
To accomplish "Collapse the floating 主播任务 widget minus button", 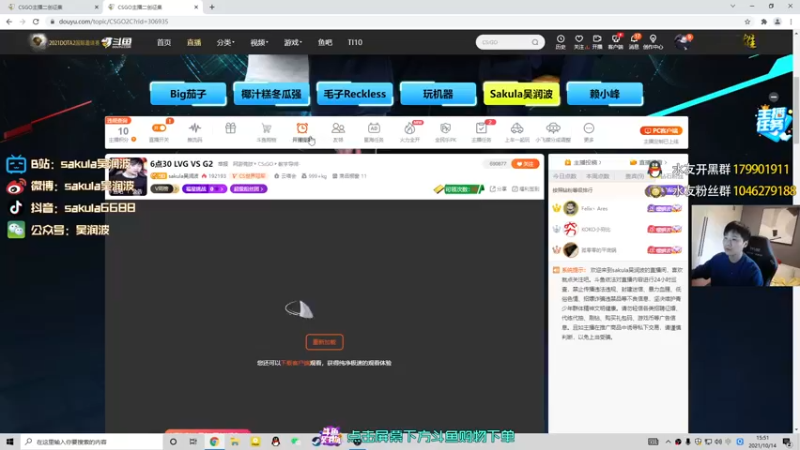I will click(x=773, y=97).
